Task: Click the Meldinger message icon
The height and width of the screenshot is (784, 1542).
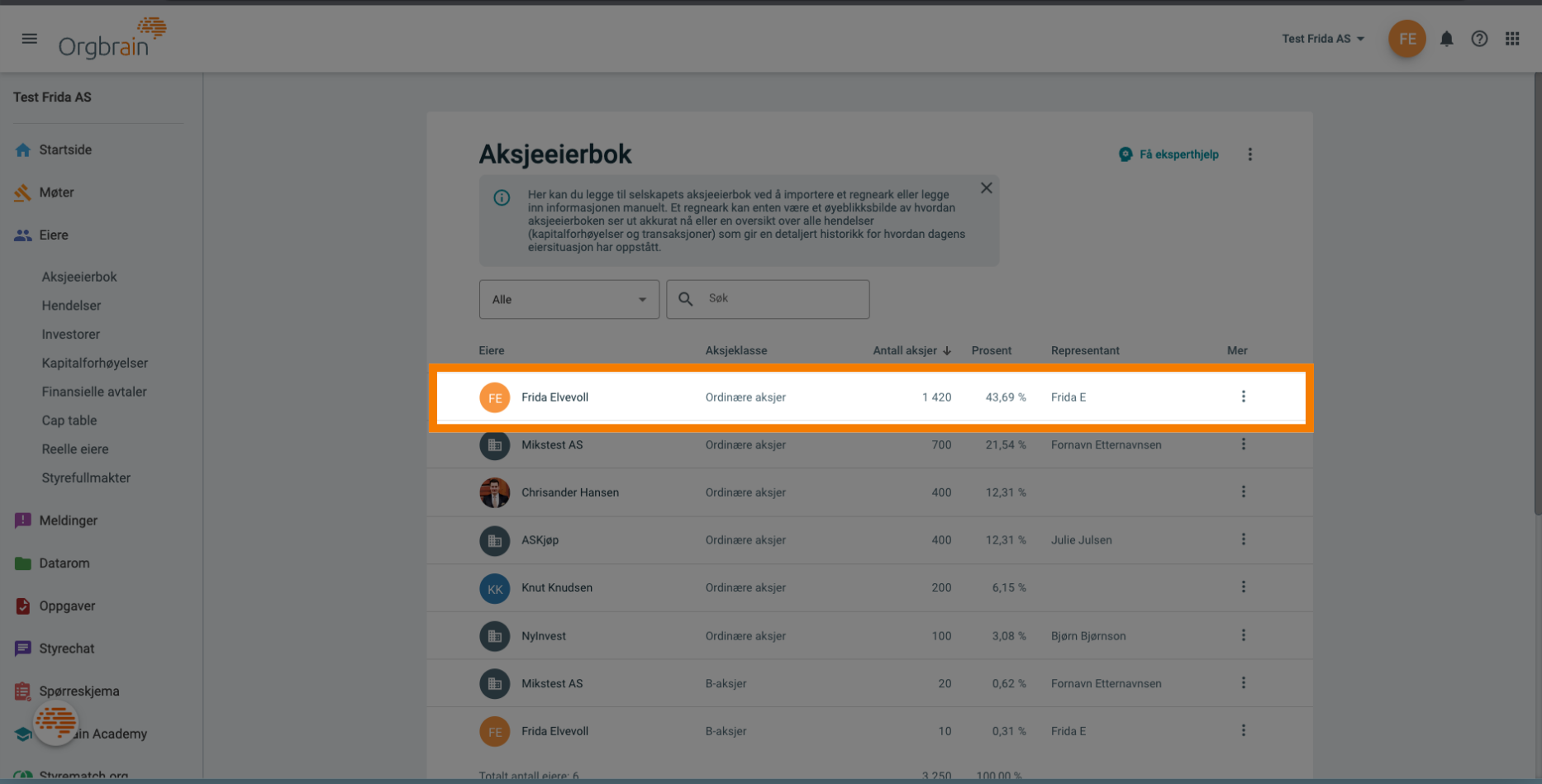Action: 22,520
